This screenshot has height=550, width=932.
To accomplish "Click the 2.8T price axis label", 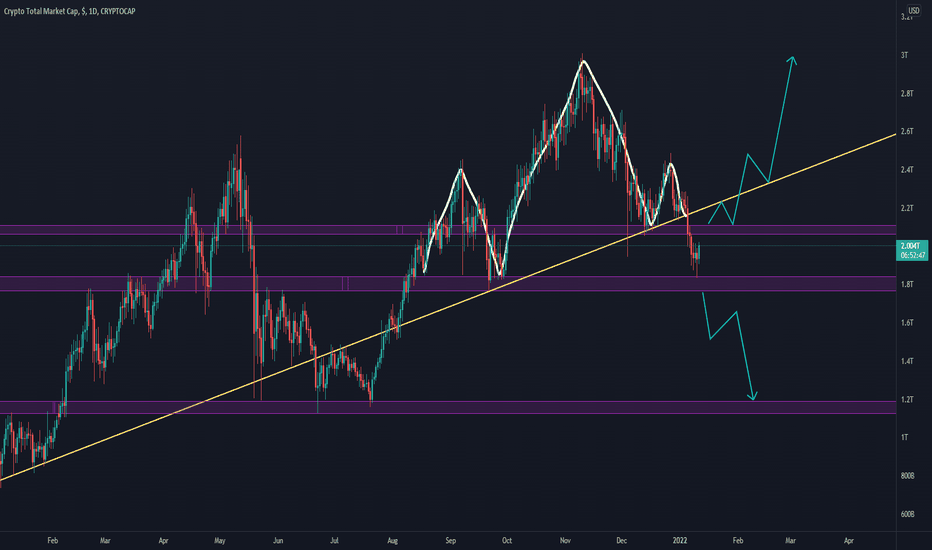I will click(x=906, y=93).
